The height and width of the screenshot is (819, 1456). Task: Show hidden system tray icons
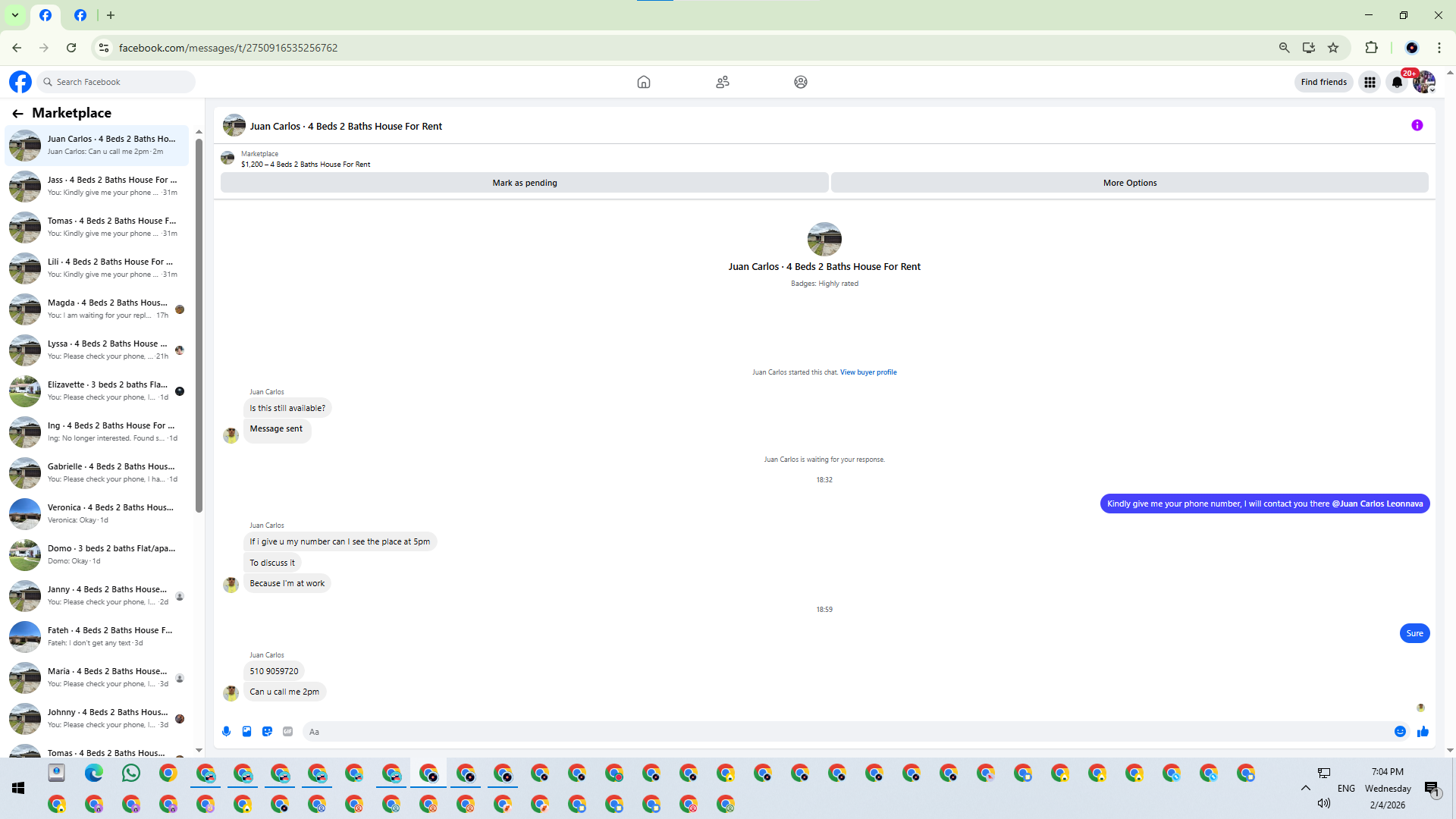click(x=1305, y=788)
